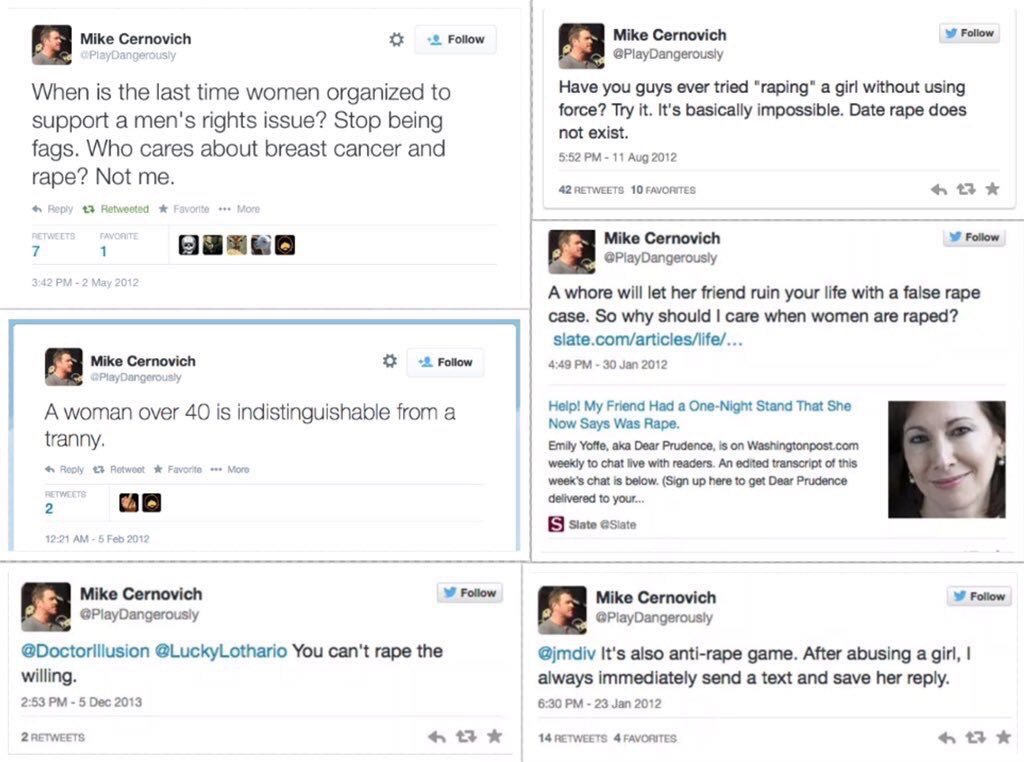The height and width of the screenshot is (762, 1024).
Task: Toggle Retweet on the woman over 40 tweet
Action: pos(119,469)
